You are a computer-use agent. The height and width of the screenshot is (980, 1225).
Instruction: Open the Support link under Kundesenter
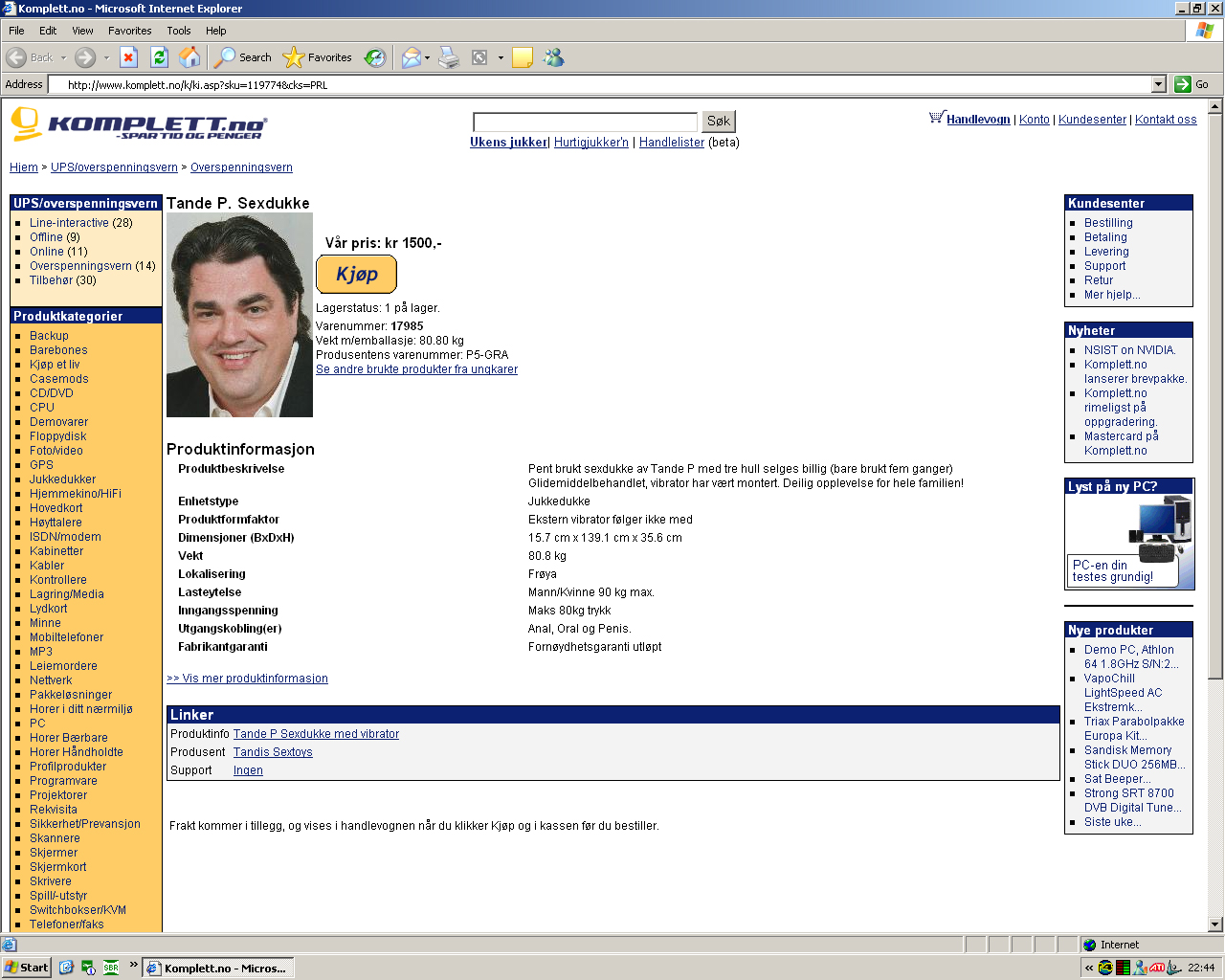1104,266
